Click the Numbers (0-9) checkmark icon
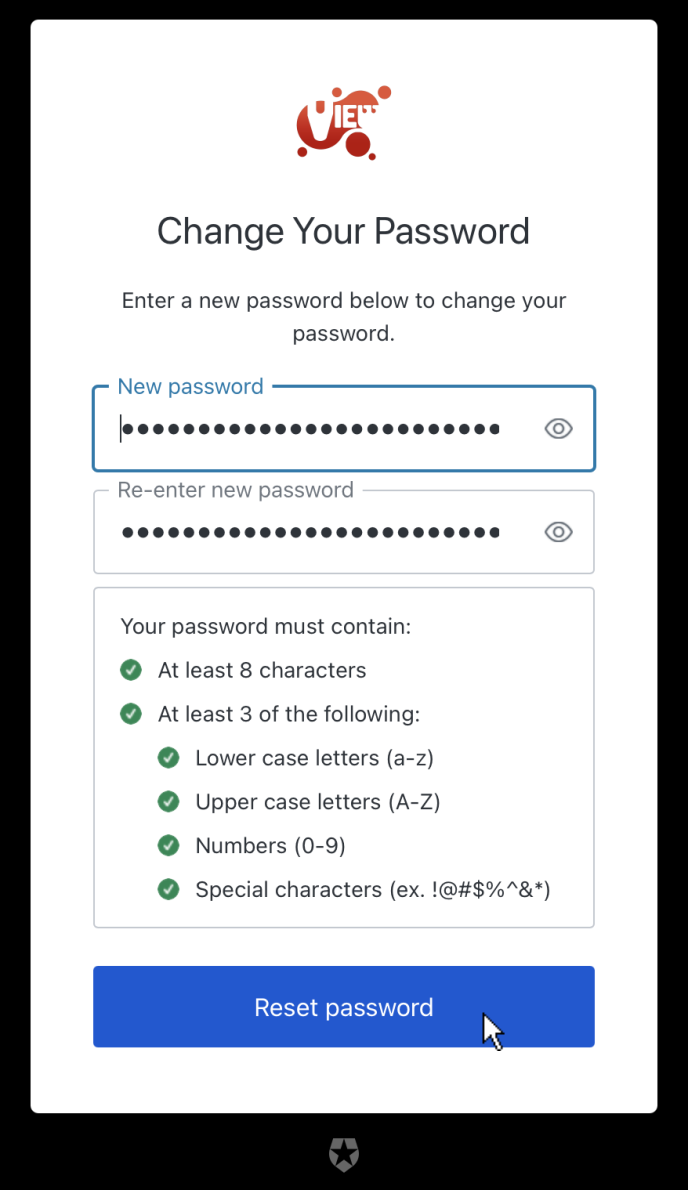This screenshot has height=1190, width=688. 169,846
